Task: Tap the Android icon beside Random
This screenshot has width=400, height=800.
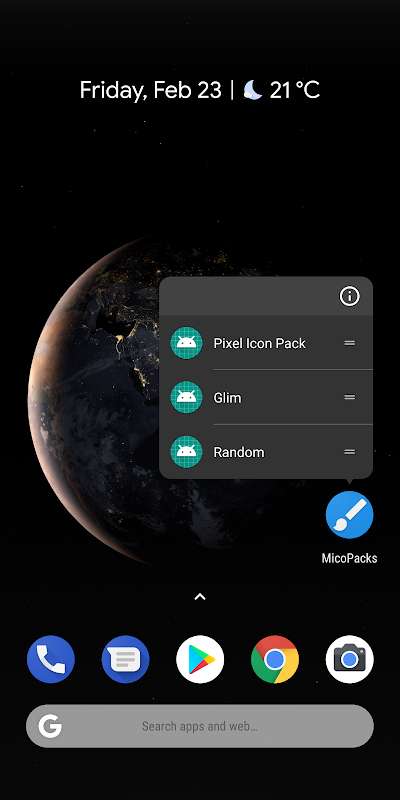Action: coord(186,452)
